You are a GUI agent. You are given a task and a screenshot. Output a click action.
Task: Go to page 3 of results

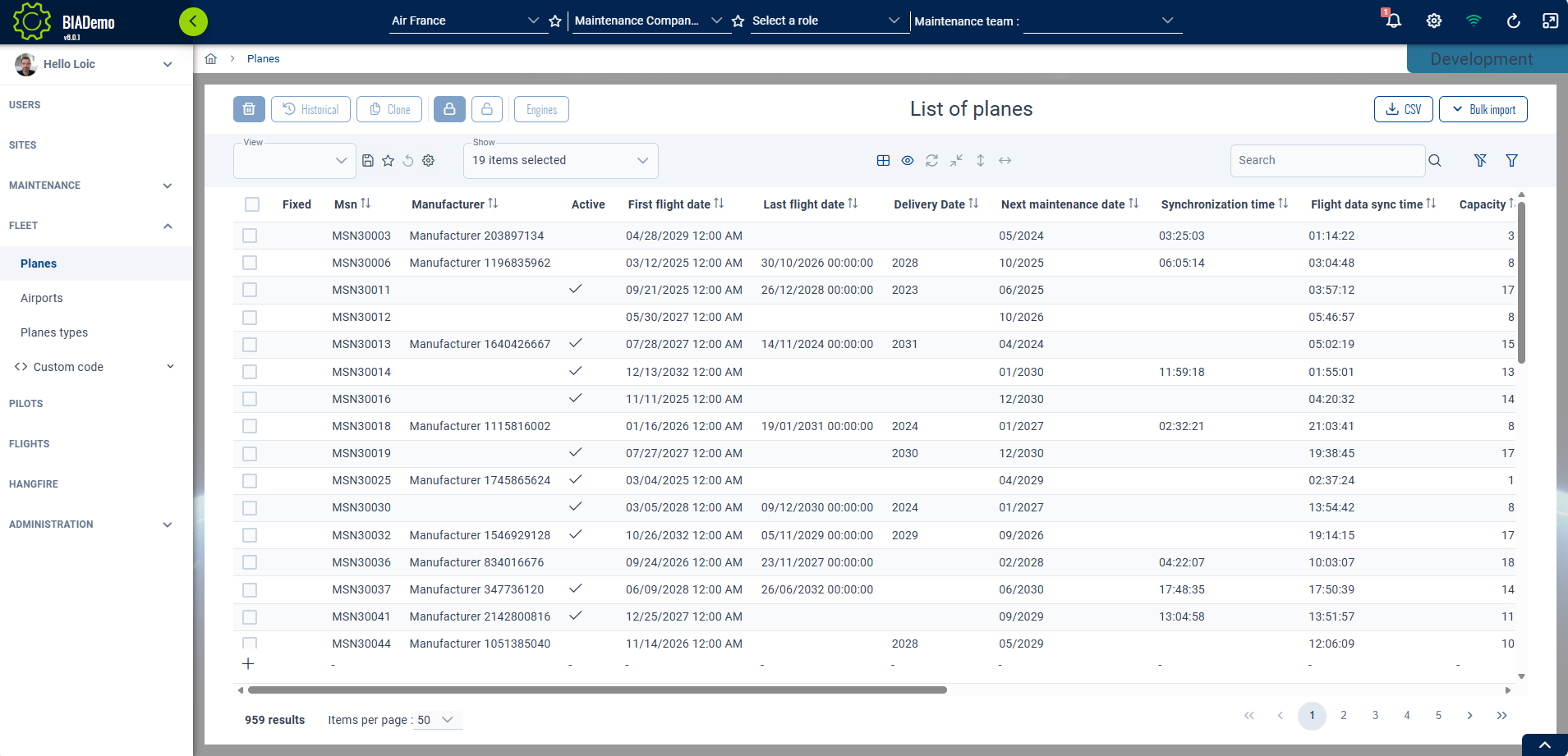tap(1375, 716)
